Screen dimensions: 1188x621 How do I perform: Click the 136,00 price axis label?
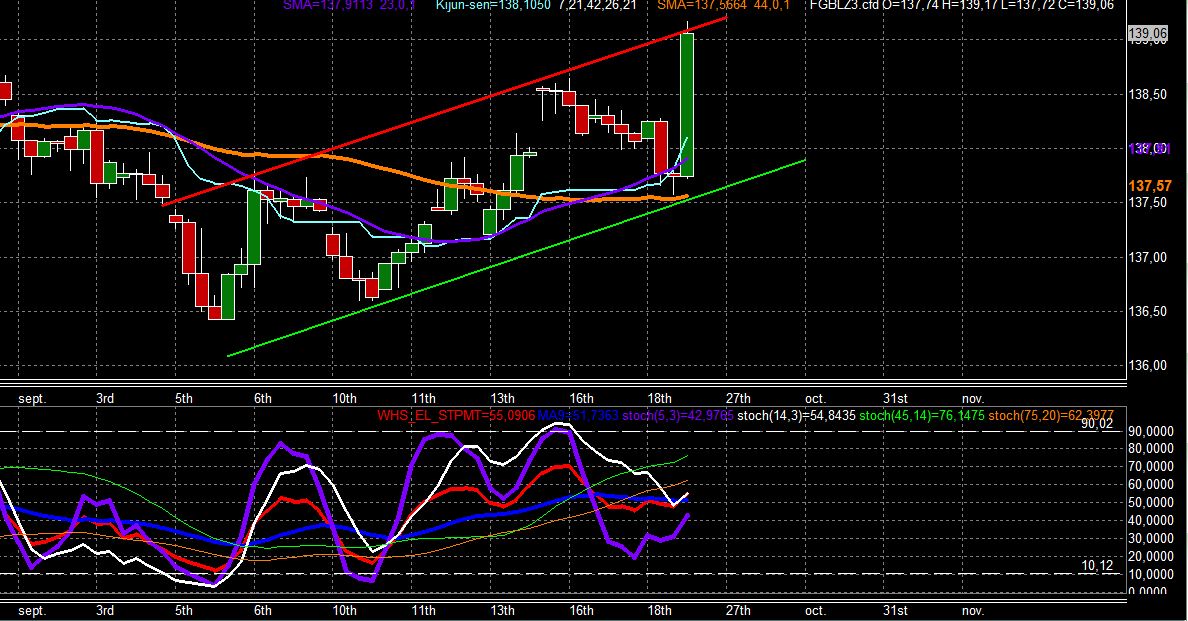point(1147,365)
